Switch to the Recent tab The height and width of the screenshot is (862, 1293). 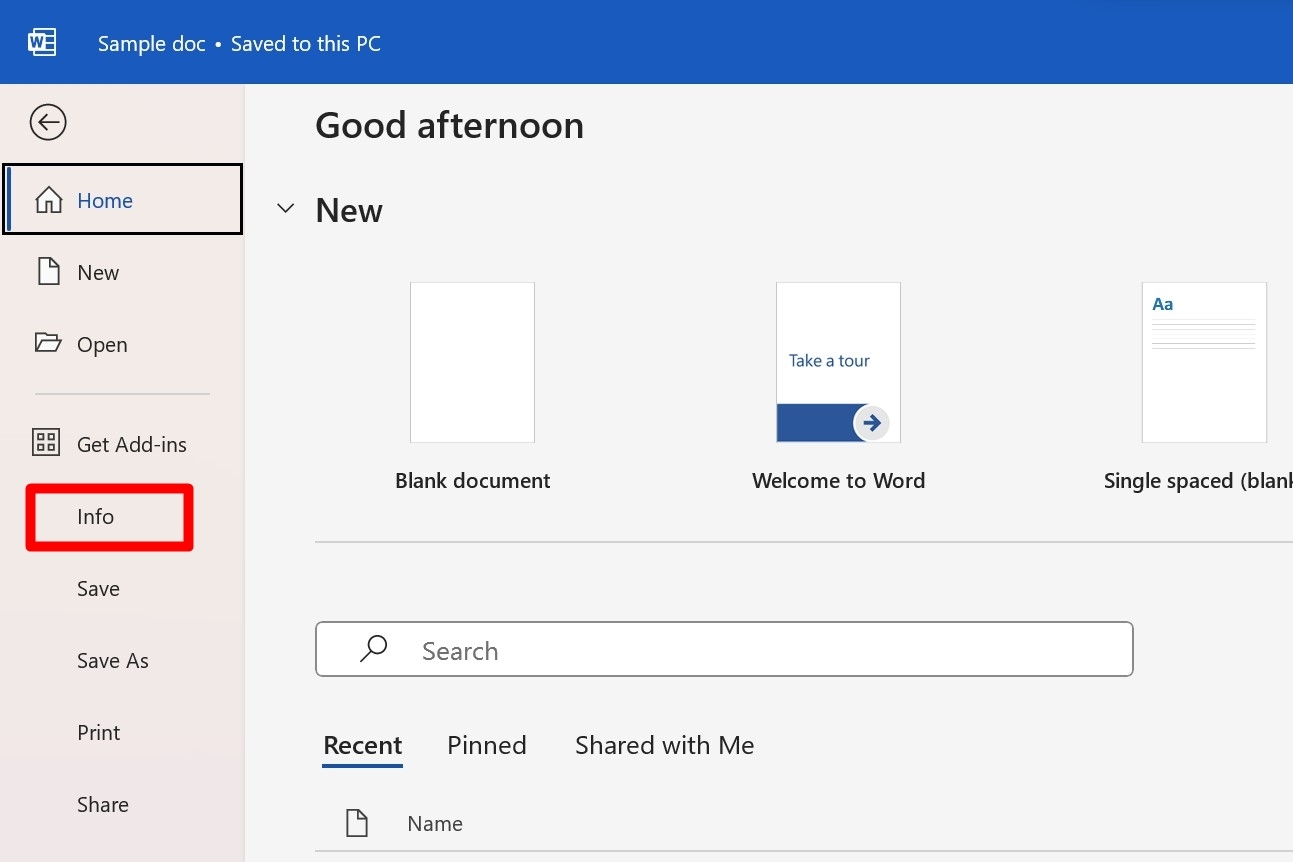coord(363,746)
